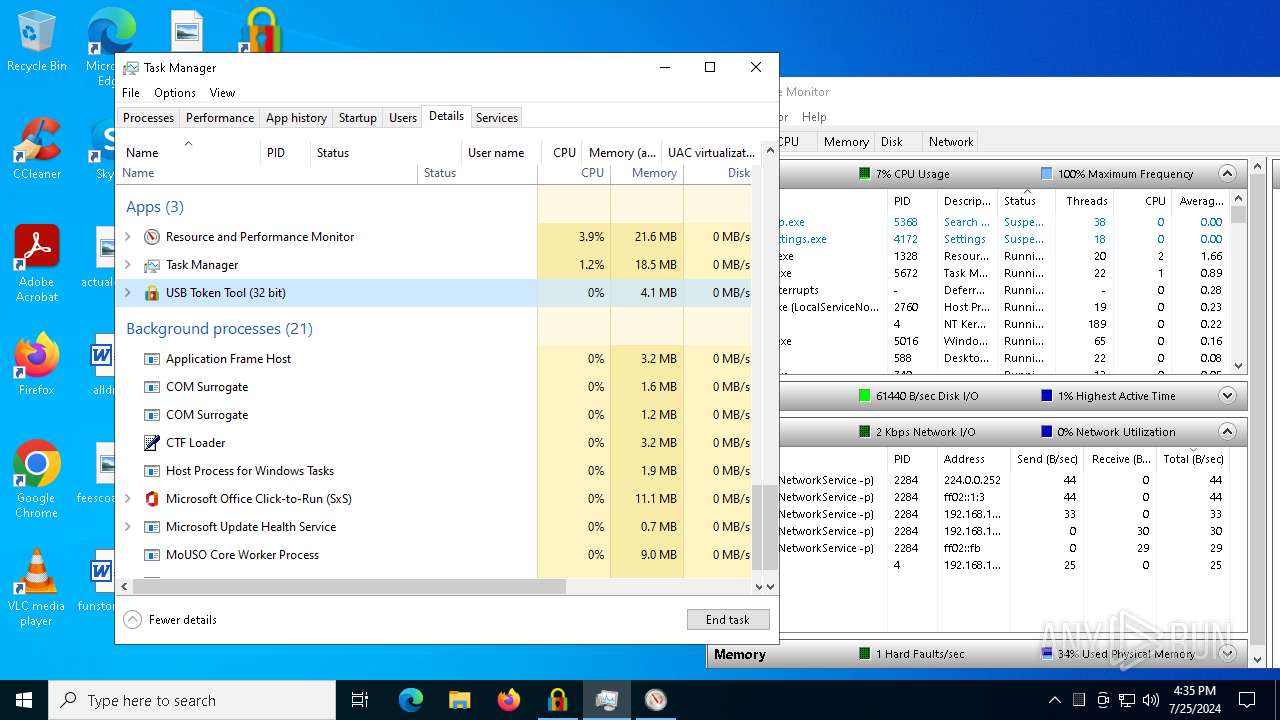Viewport: 1280px width, 720px height.
Task: Select the Background processes (21) header
Action: coord(219,329)
